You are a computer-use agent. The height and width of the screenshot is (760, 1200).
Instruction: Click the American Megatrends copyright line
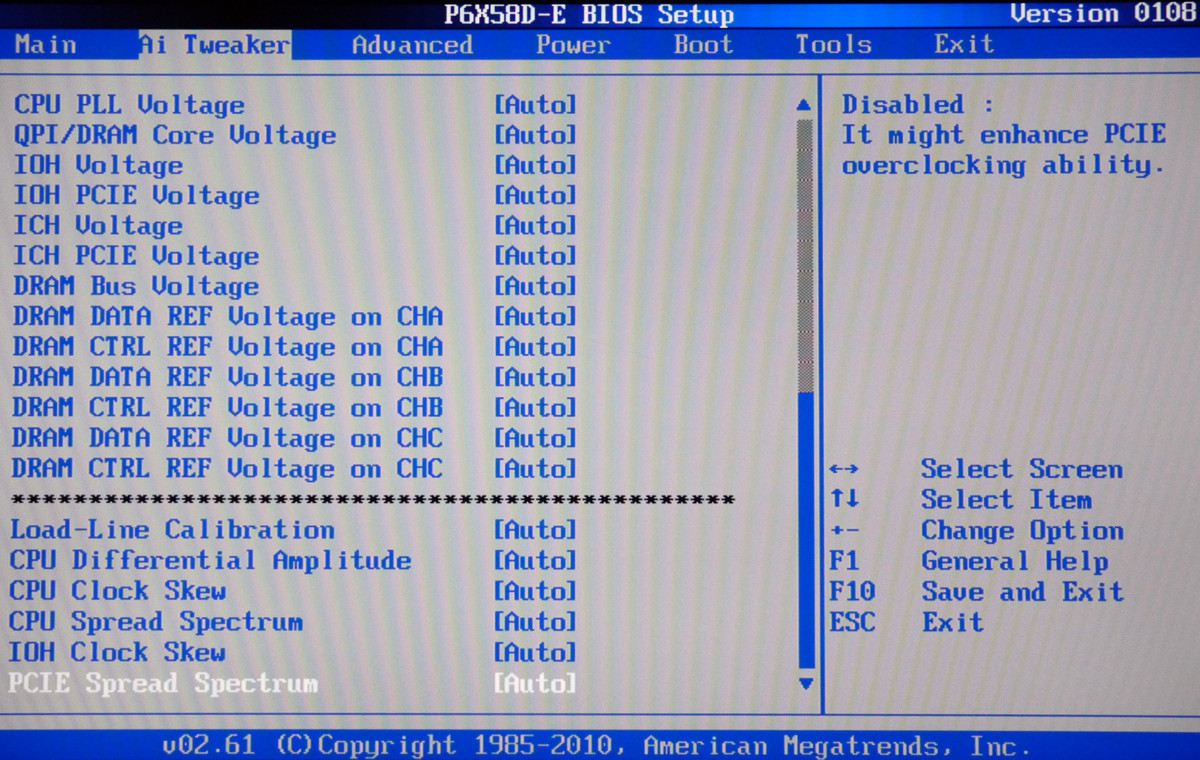click(596, 746)
